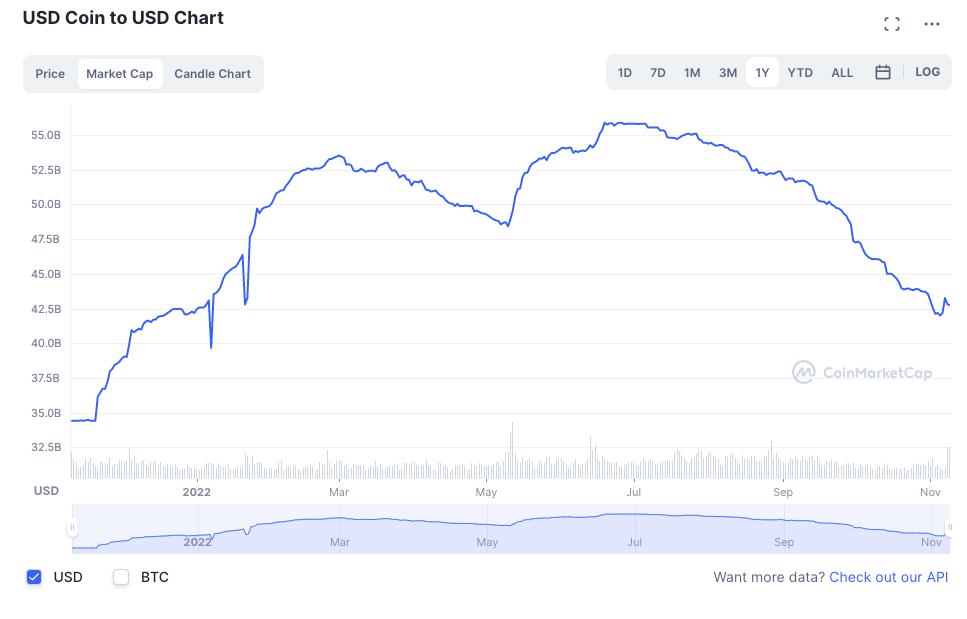Image resolution: width=967 pixels, height=619 pixels.
Task: Click the fullscreen expand icon
Action: point(892,24)
